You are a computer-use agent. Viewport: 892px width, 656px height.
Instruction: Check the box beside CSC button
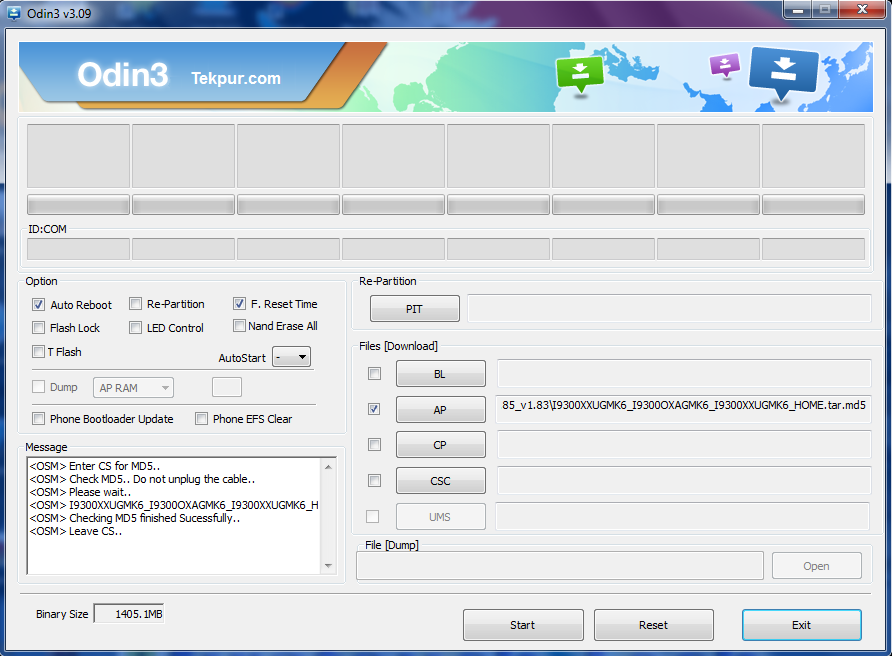coord(374,481)
